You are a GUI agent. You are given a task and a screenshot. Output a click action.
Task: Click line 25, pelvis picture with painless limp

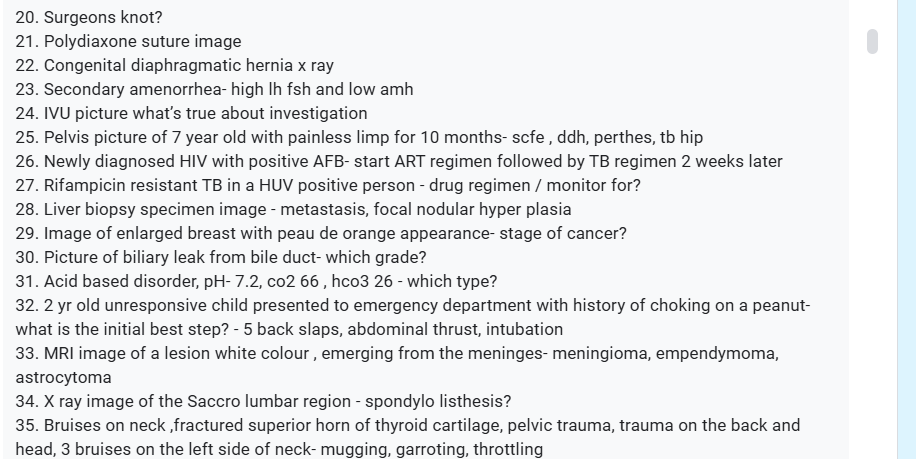coord(359,137)
